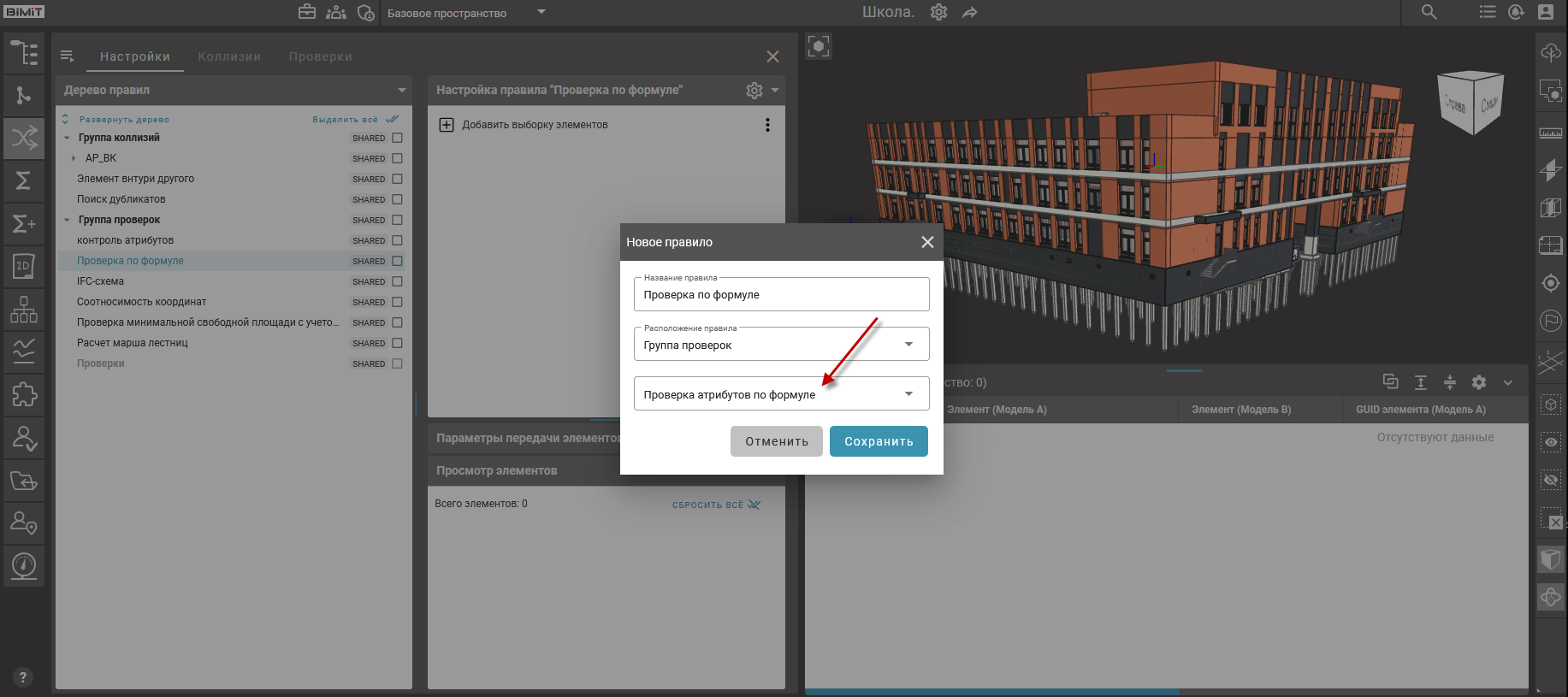The width and height of the screenshot is (1568, 697).
Task: Switch to the Проверки tab
Action: click(320, 56)
